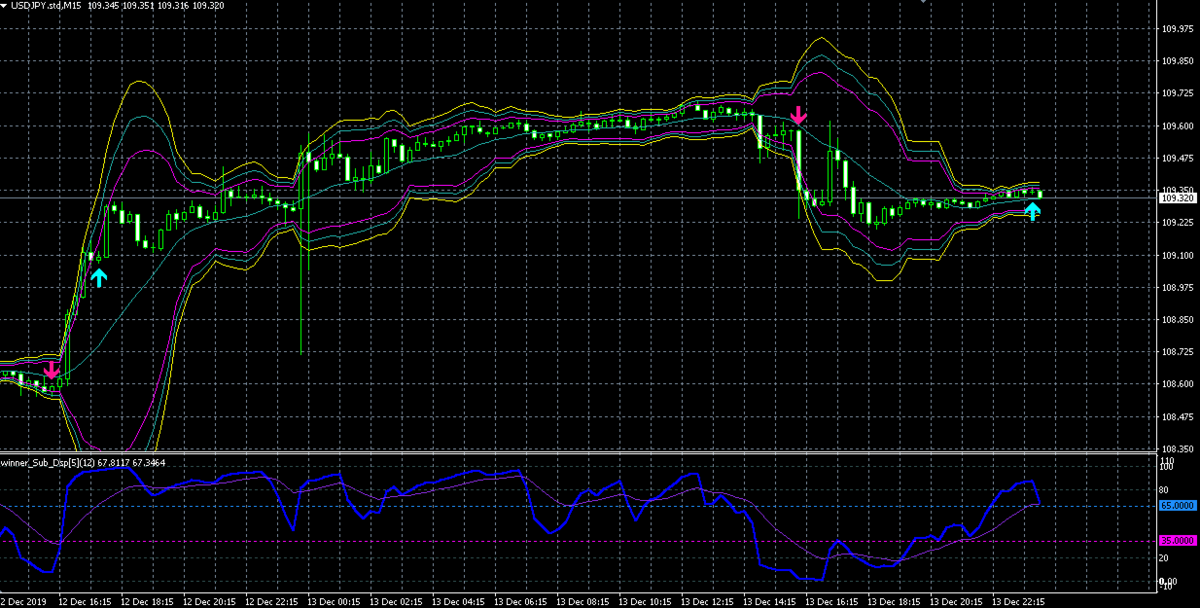
Task: Click the 12 Dec 20:15 time label
Action: tap(207, 602)
